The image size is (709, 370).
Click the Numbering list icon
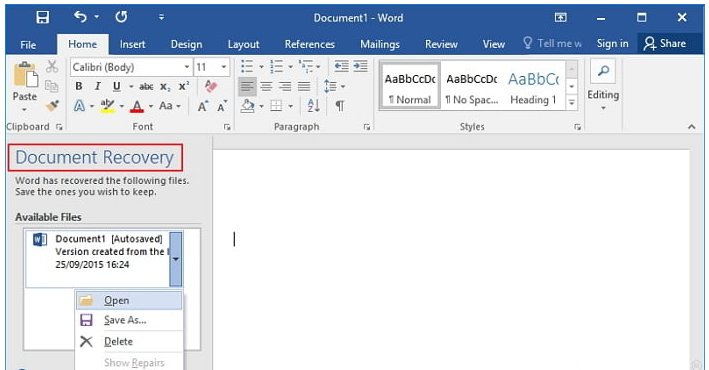(x=276, y=66)
